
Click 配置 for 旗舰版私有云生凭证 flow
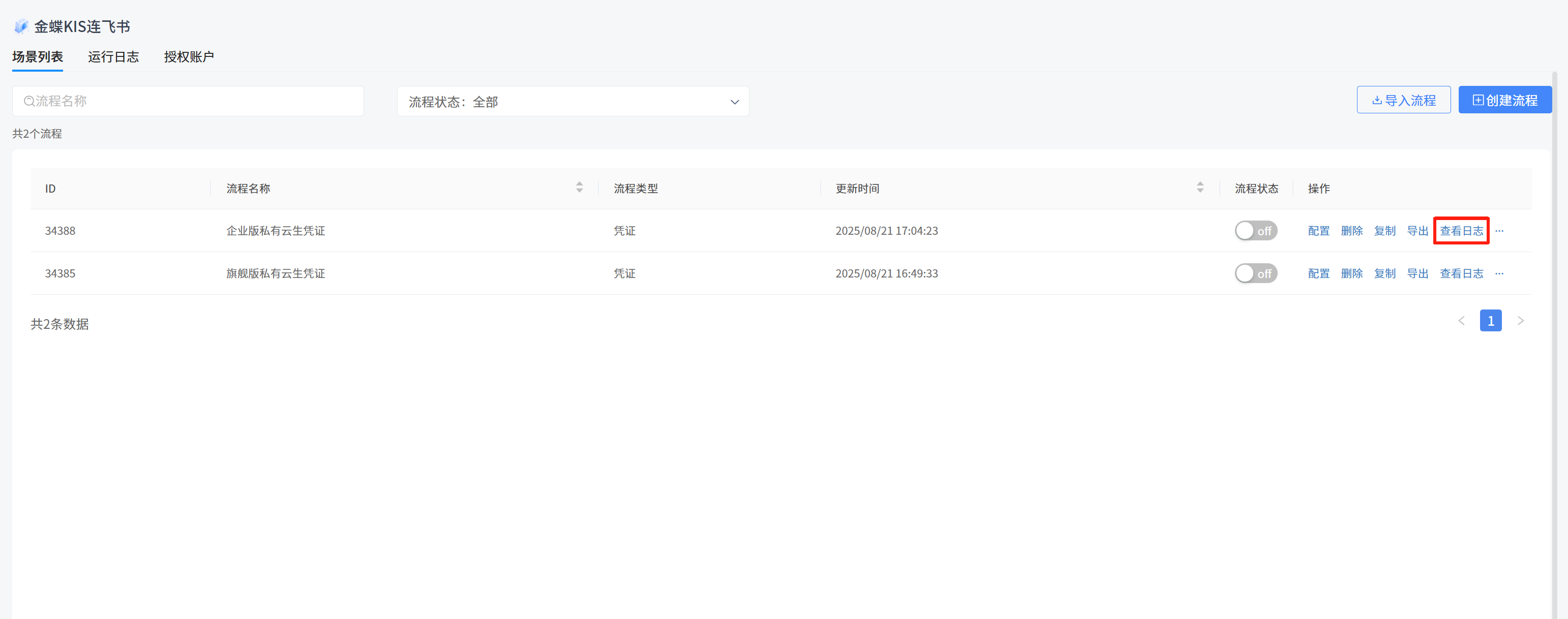[1318, 273]
